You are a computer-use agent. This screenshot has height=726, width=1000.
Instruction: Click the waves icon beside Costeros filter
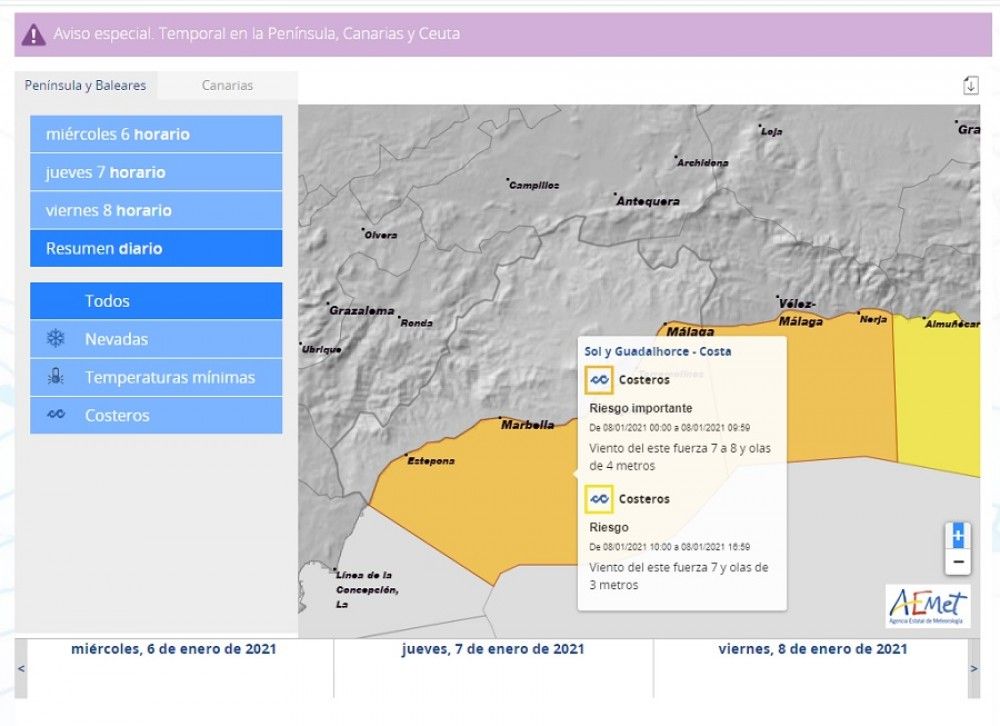[56, 415]
